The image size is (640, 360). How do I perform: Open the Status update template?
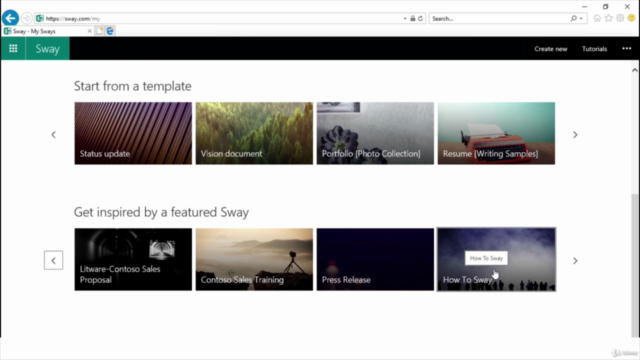(133, 133)
